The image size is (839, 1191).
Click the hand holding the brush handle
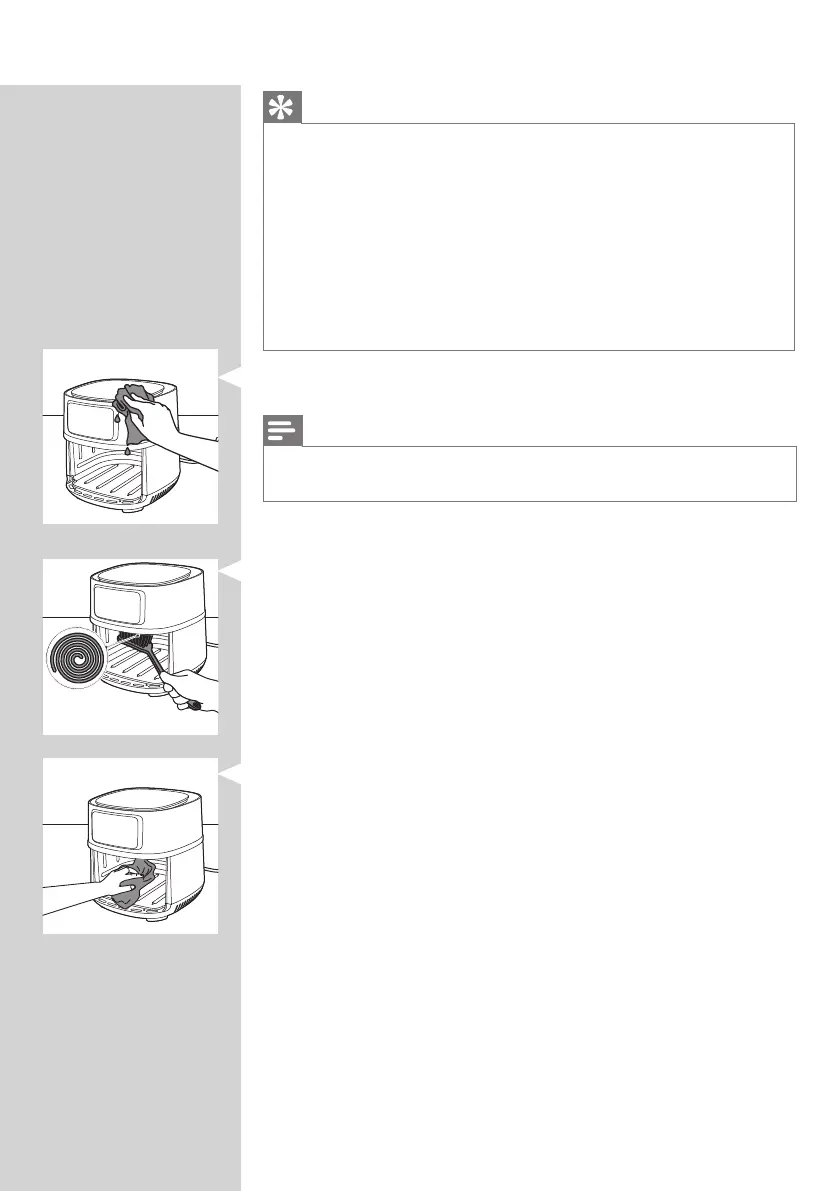pyautogui.click(x=184, y=690)
